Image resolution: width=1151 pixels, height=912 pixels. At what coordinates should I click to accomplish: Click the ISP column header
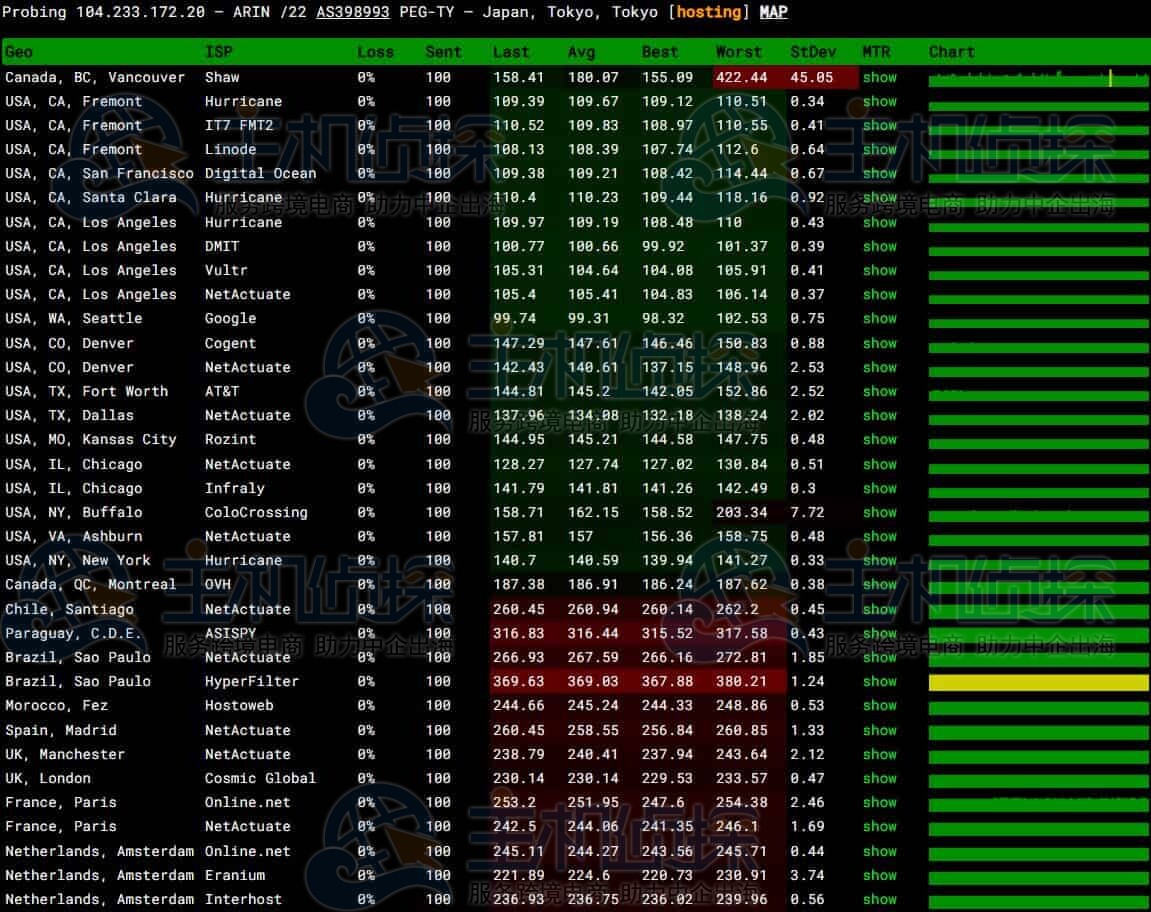pyautogui.click(x=219, y=52)
